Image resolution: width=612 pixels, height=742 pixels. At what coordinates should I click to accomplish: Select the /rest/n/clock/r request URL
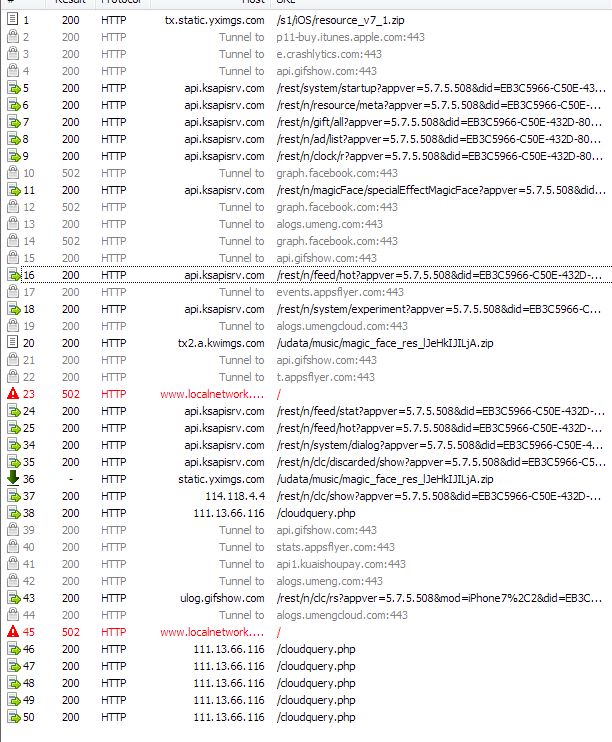tap(440, 156)
